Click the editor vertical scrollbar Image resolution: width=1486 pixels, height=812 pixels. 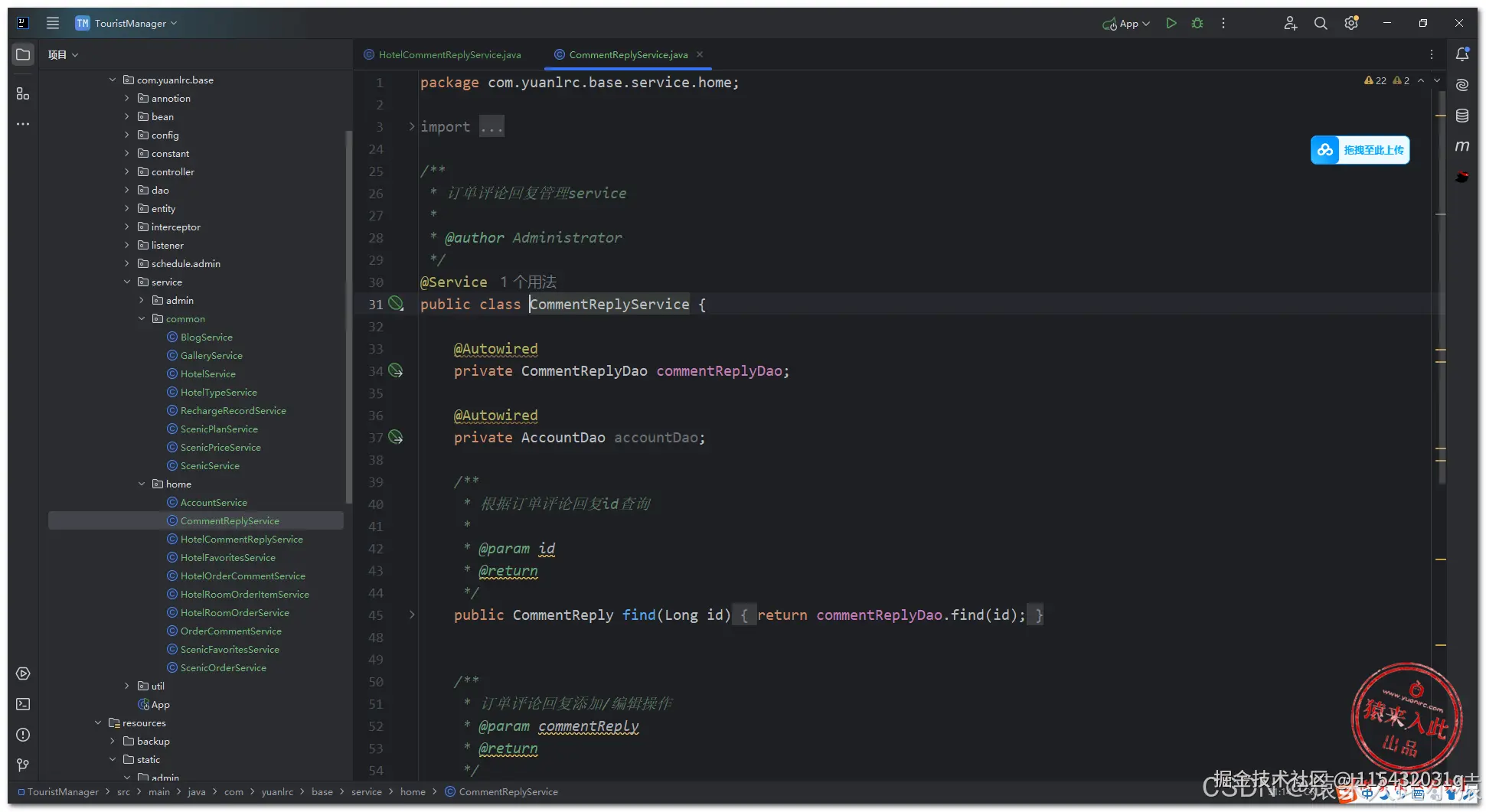1442,287
